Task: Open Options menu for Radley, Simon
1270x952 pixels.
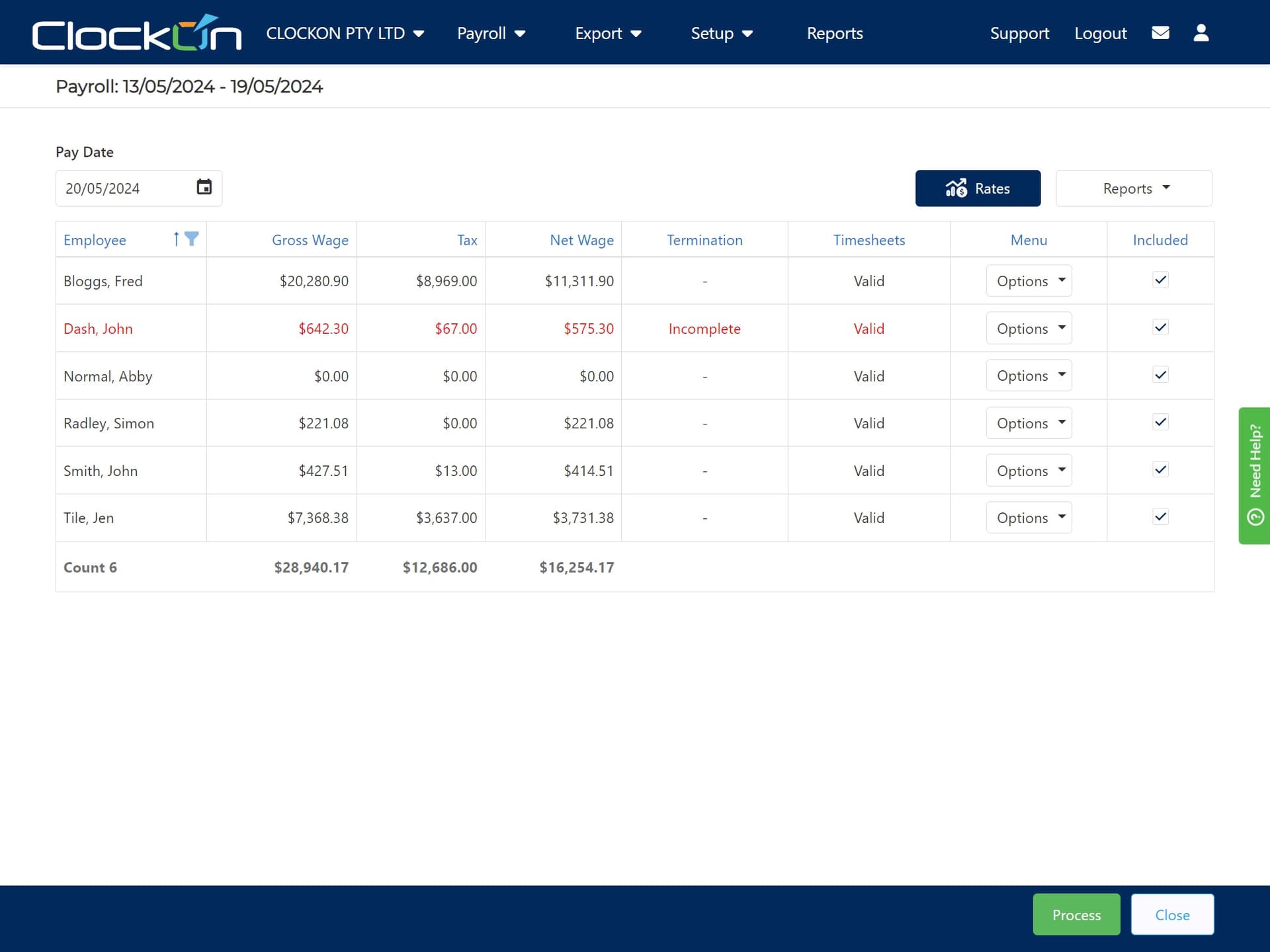Action: (x=1029, y=423)
